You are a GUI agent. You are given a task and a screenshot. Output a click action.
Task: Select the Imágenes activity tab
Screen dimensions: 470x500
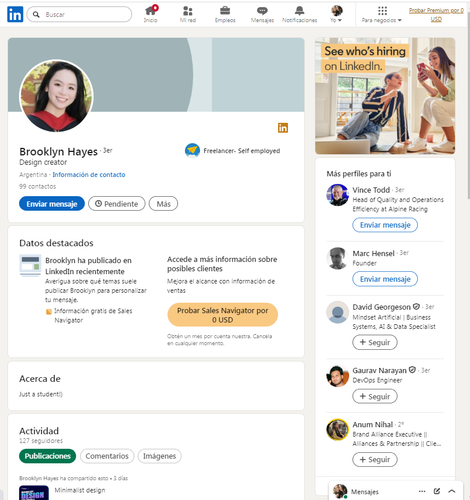[x=159, y=456]
